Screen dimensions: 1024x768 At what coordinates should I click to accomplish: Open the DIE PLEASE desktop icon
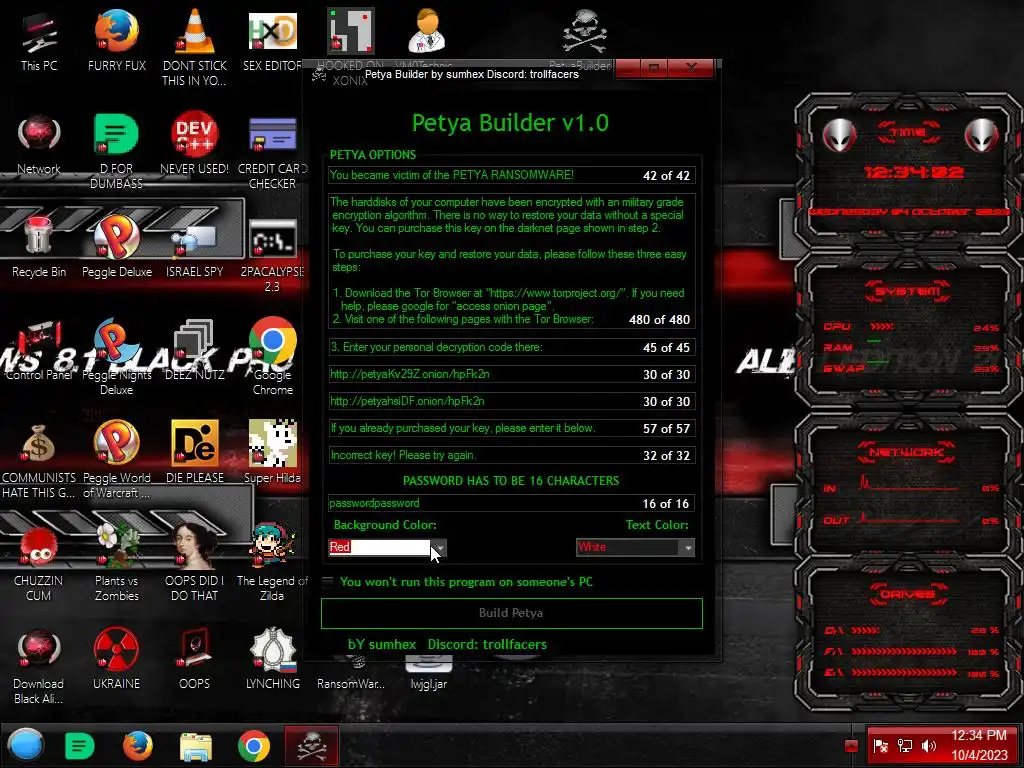coord(194,453)
